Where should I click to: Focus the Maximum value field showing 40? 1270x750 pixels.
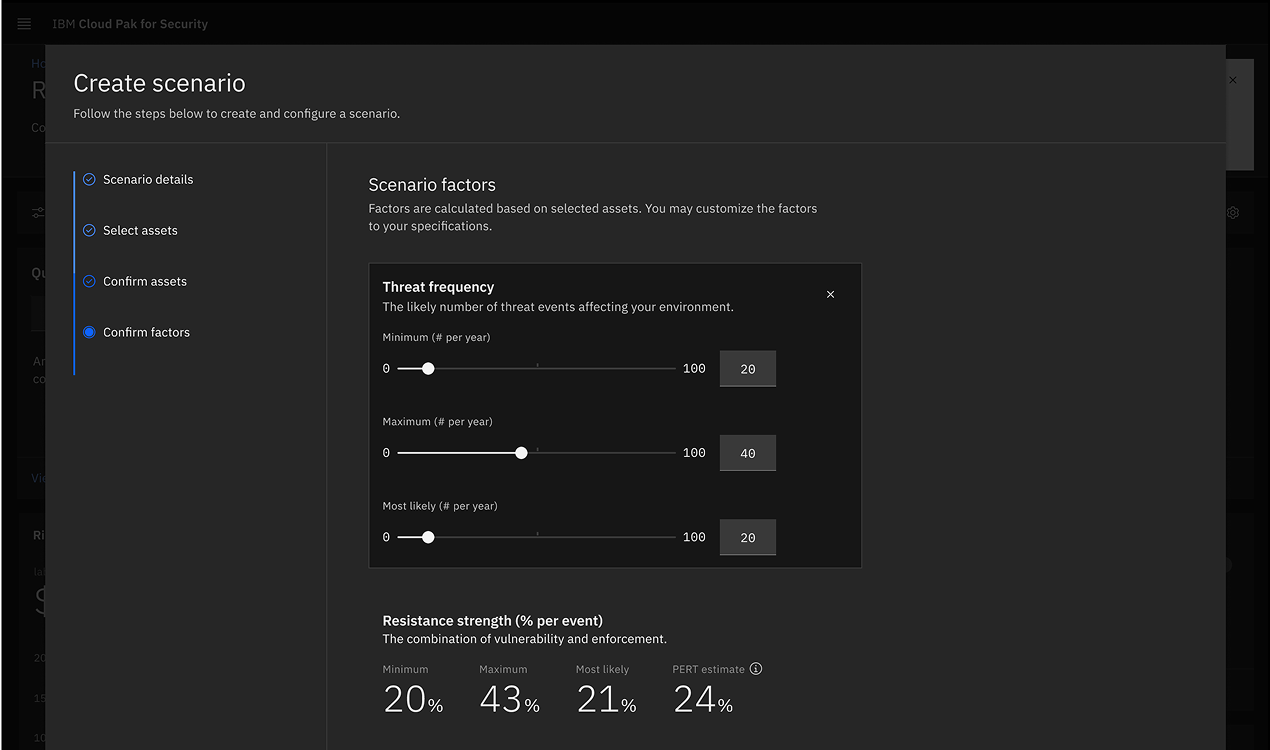[x=748, y=453]
